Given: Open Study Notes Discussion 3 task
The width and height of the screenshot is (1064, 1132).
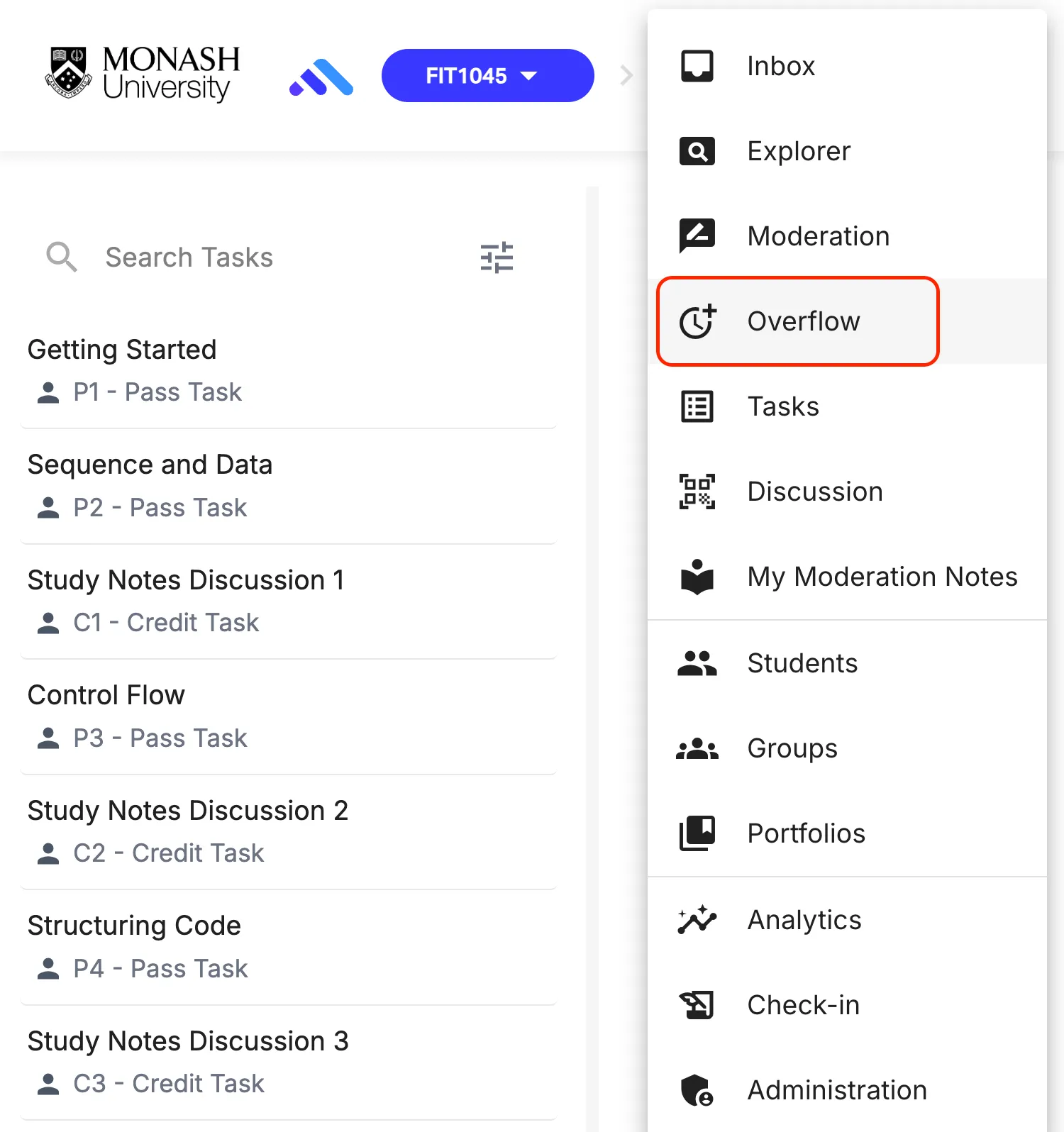Looking at the screenshot, I should coord(289,1062).
